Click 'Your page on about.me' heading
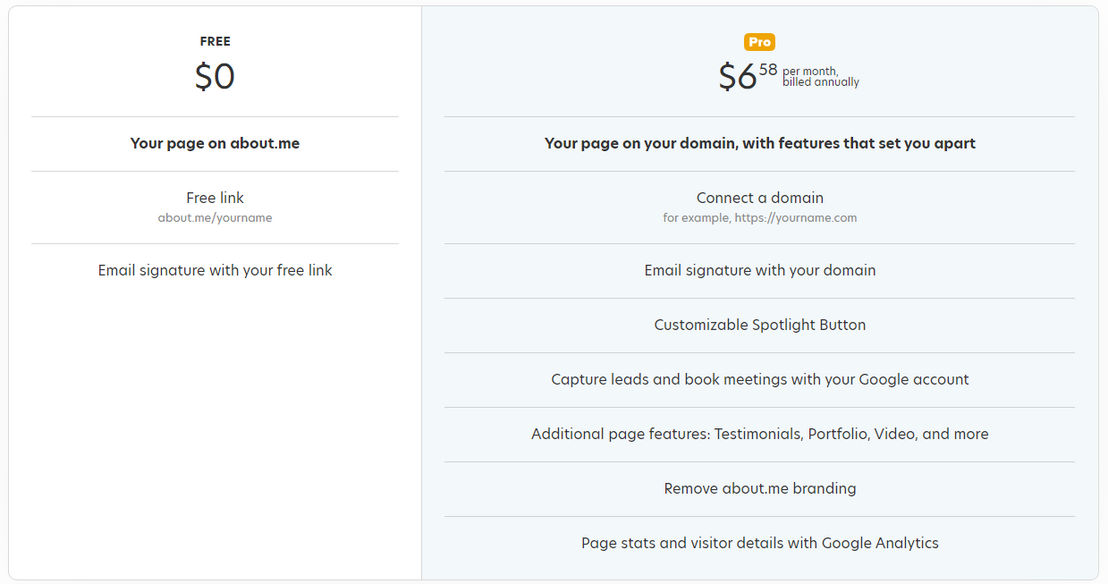This screenshot has width=1108, height=584. (215, 144)
